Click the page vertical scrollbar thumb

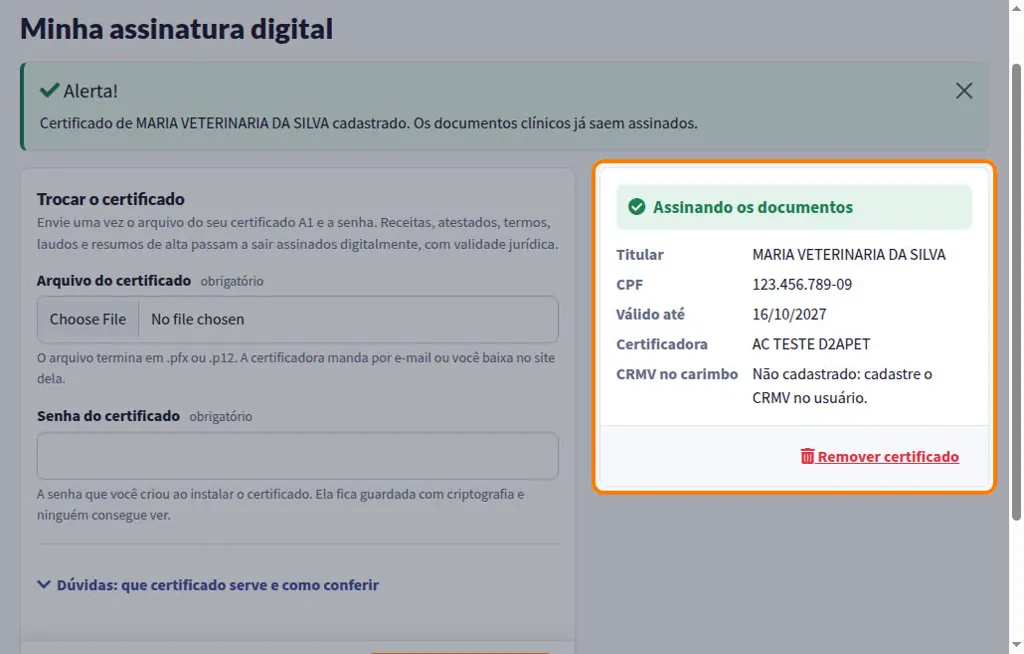pos(1016,292)
